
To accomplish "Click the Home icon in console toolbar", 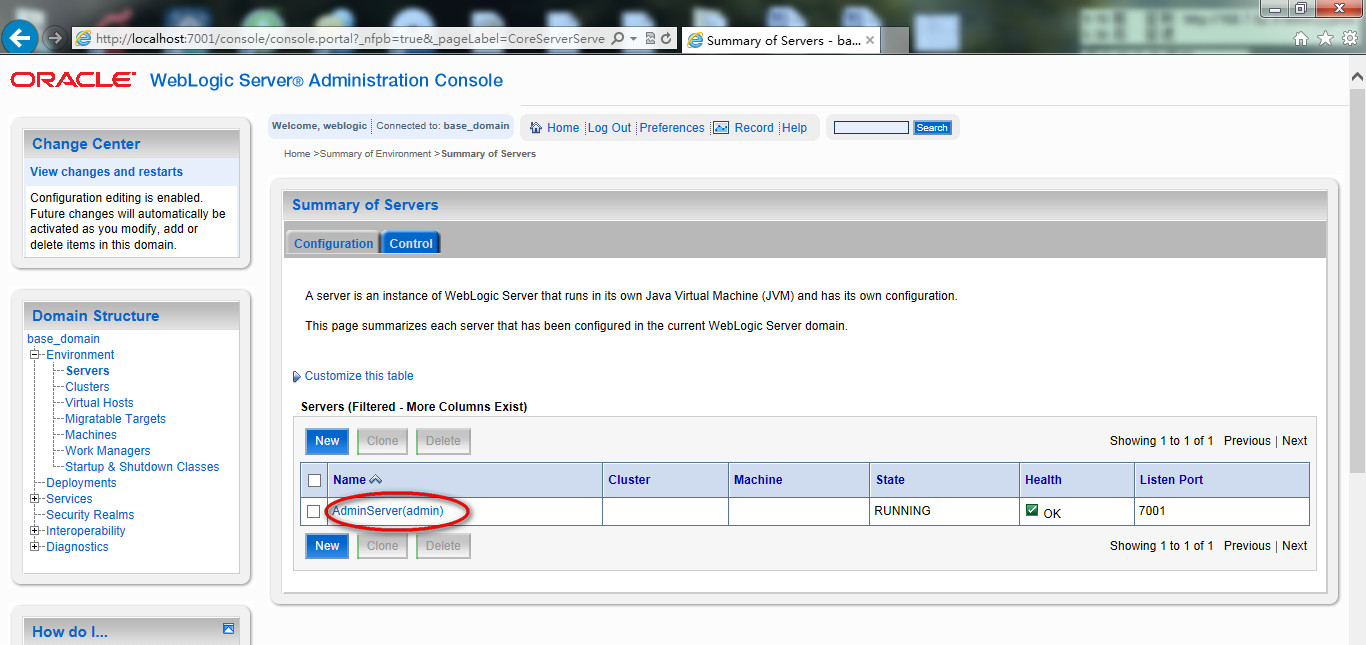I will (x=536, y=127).
